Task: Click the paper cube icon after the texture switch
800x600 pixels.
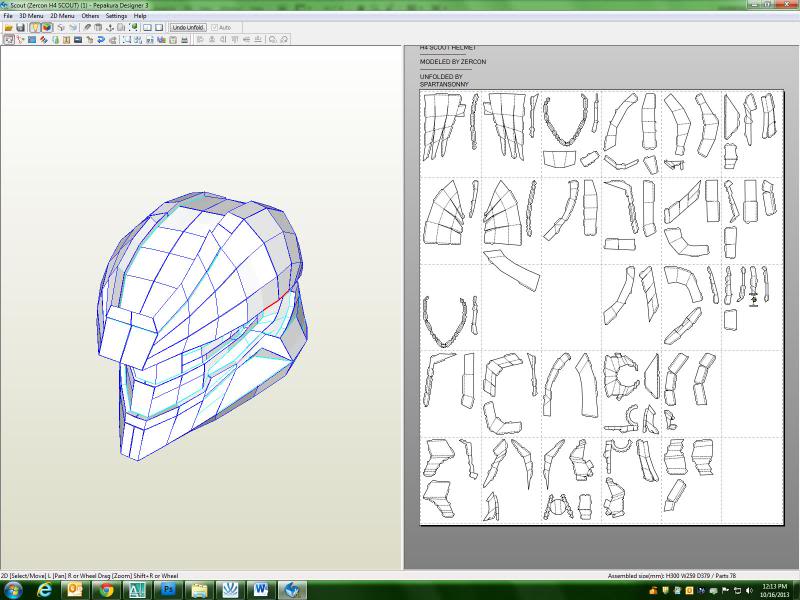Action: click(61, 28)
